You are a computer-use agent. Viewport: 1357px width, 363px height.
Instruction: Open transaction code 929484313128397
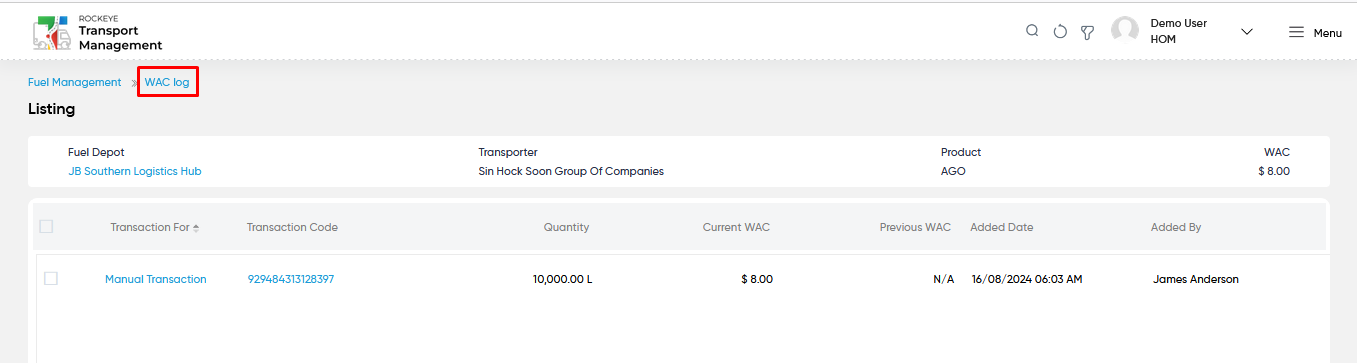tap(291, 279)
